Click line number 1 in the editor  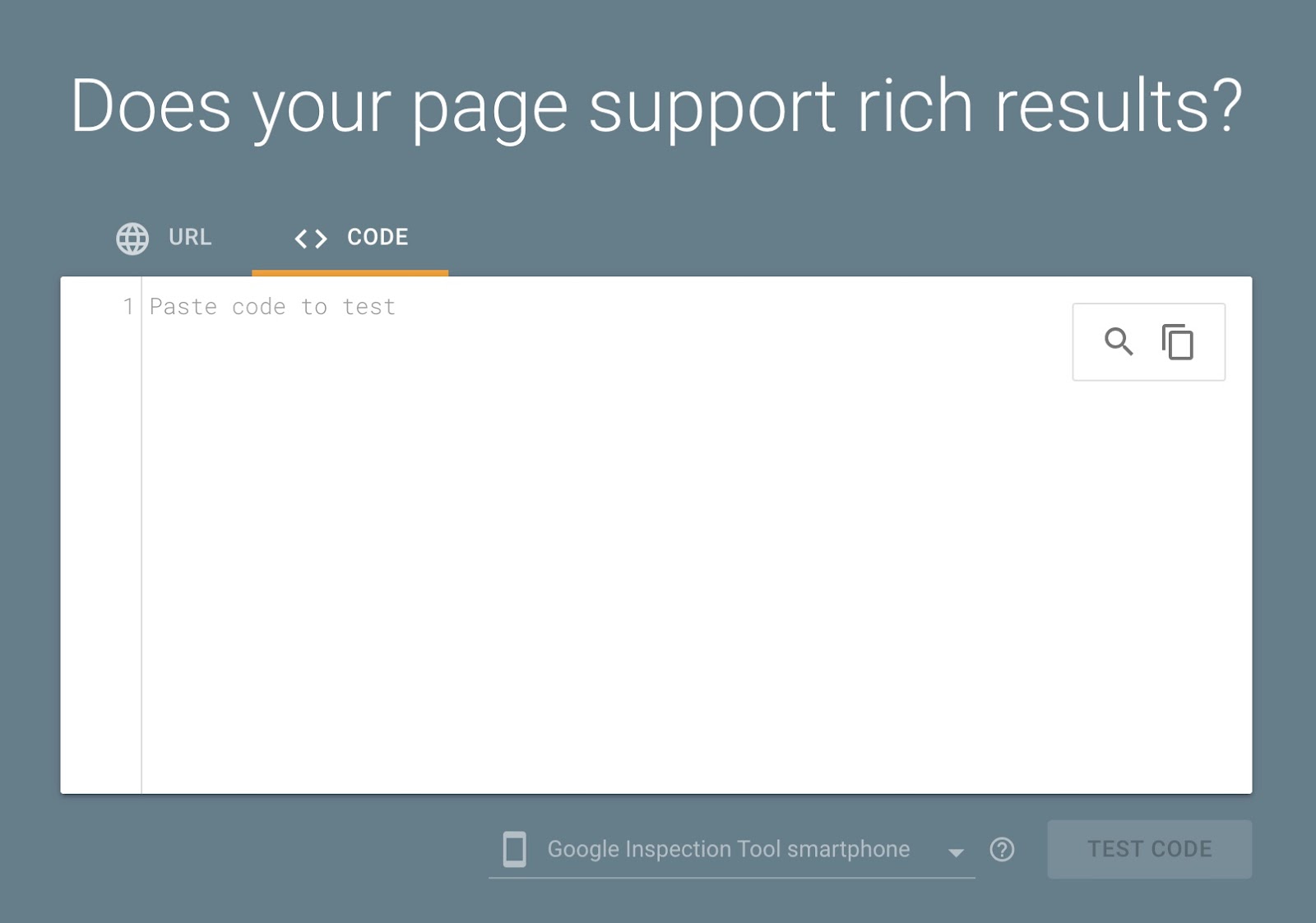[128, 306]
